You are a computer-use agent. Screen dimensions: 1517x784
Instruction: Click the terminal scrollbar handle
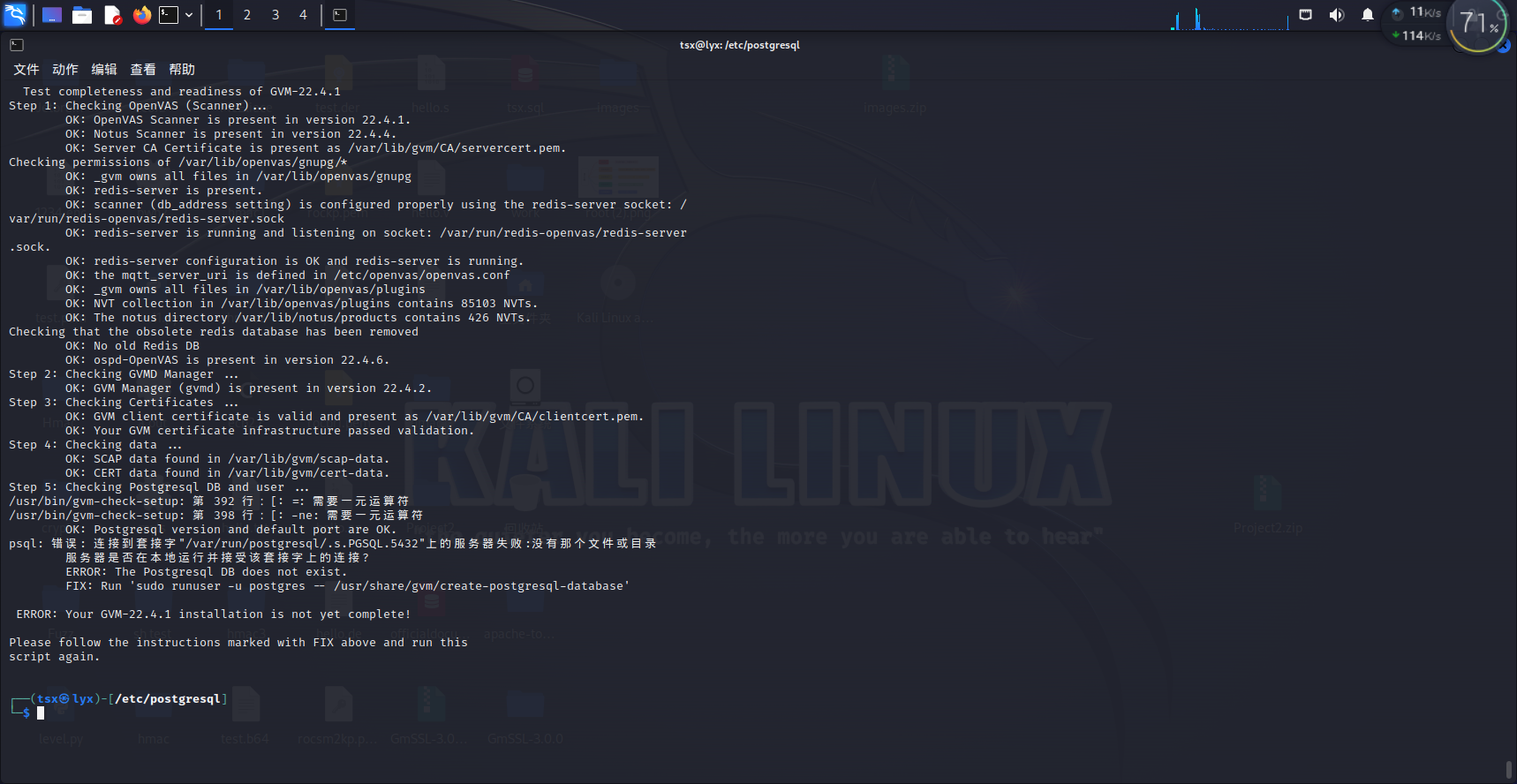[1508, 769]
